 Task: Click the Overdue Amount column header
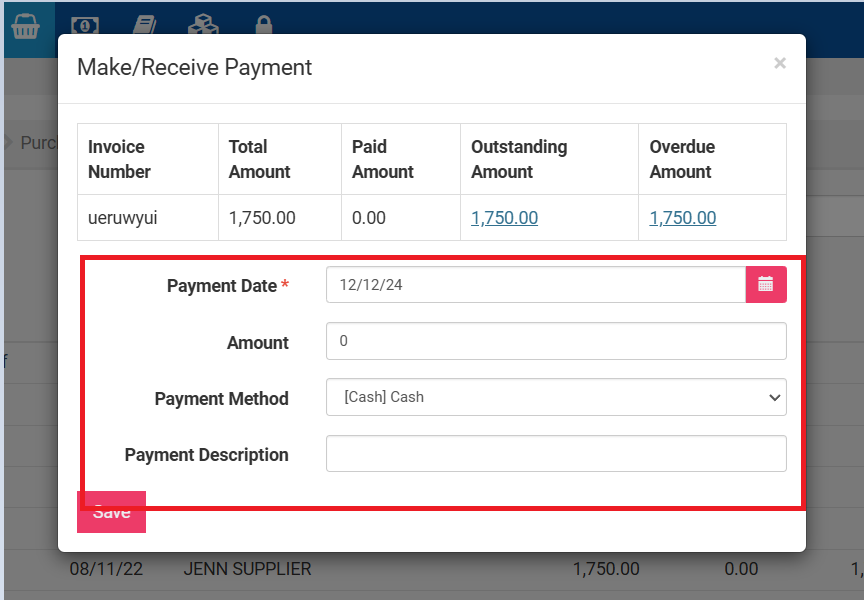click(x=712, y=159)
